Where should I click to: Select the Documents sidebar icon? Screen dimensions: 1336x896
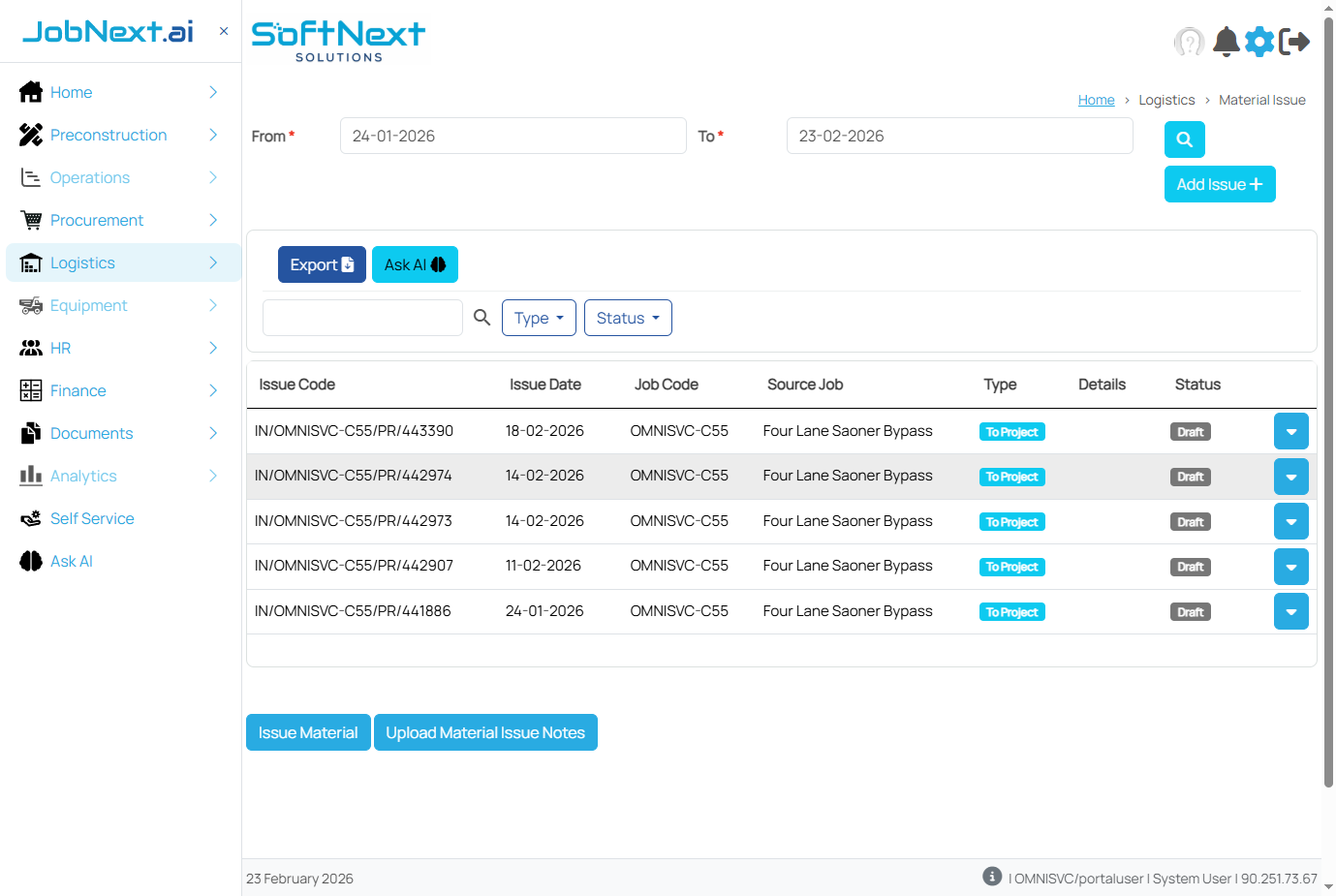point(29,433)
